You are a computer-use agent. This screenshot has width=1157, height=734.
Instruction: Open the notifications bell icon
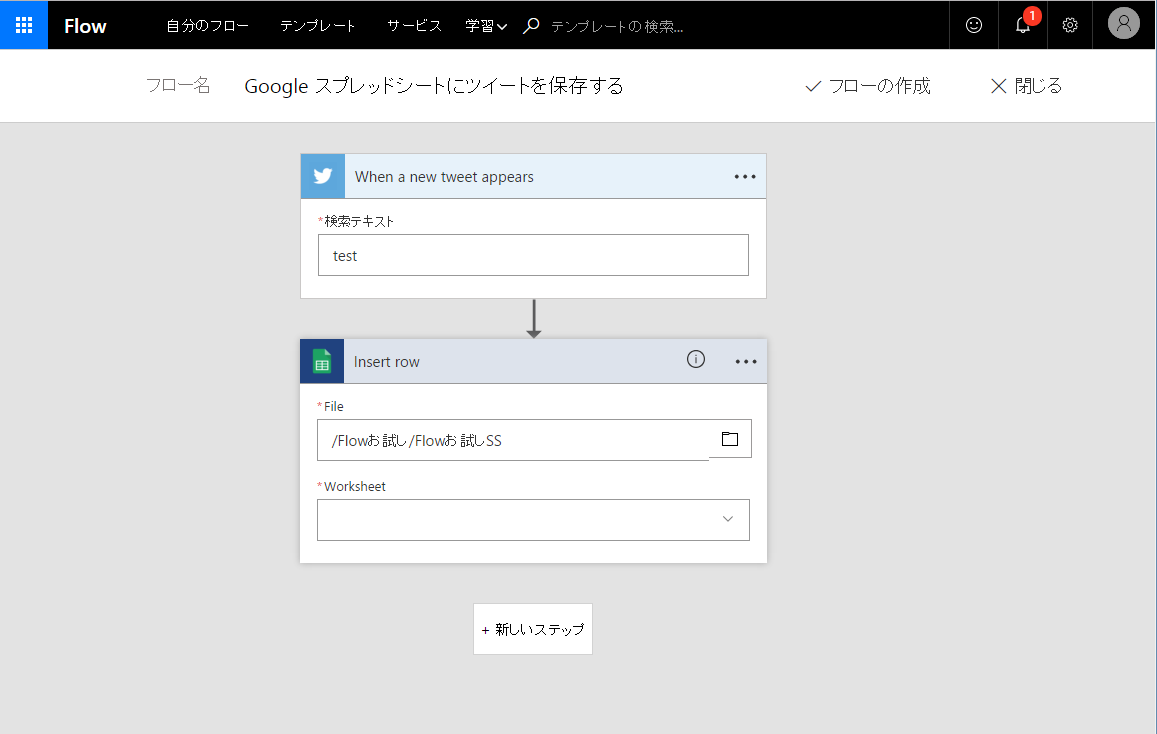[x=1023, y=25]
